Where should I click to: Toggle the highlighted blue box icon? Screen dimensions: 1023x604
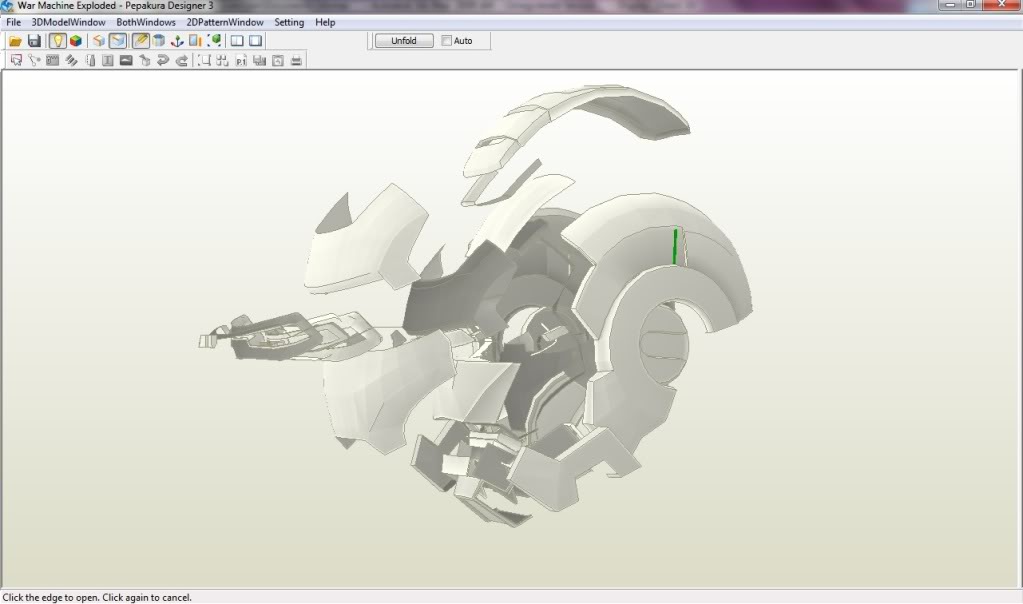[117, 41]
